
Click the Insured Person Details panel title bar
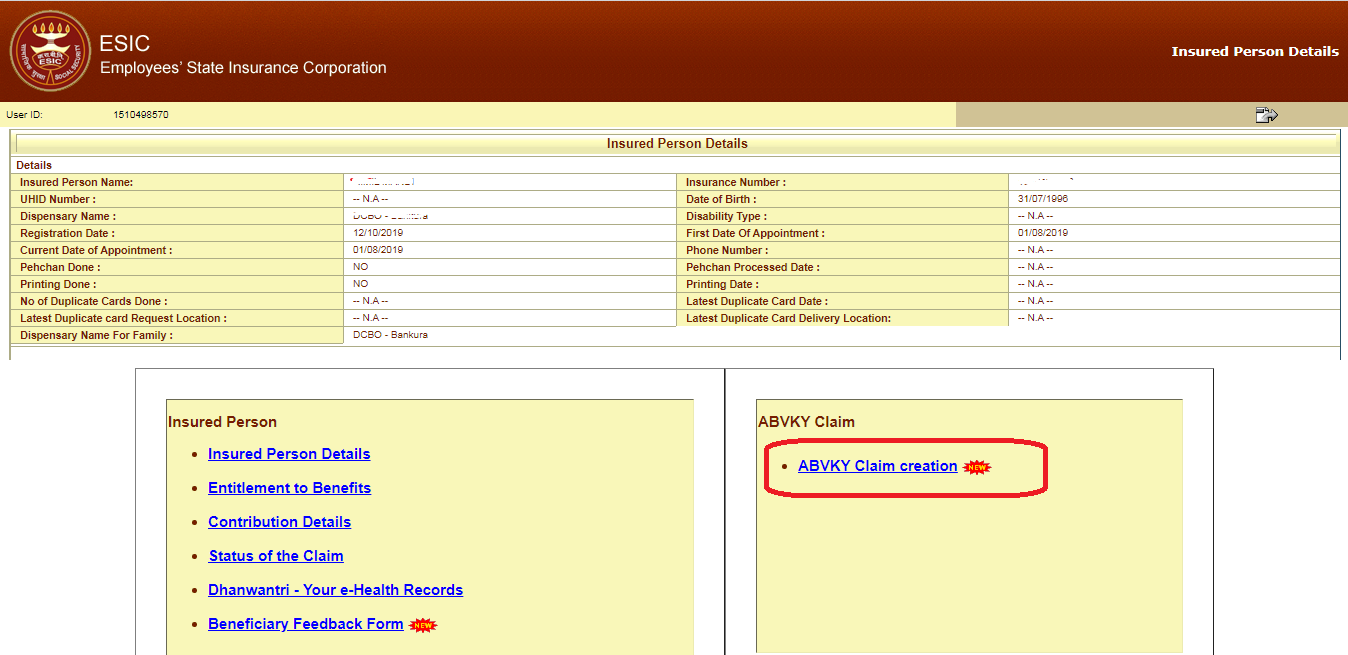(677, 144)
